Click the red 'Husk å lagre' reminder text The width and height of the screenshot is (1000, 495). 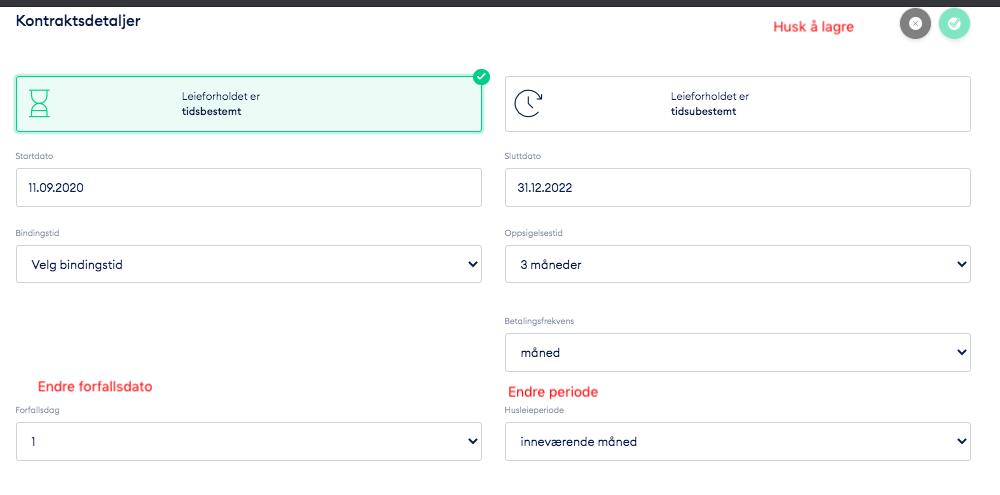(813, 27)
